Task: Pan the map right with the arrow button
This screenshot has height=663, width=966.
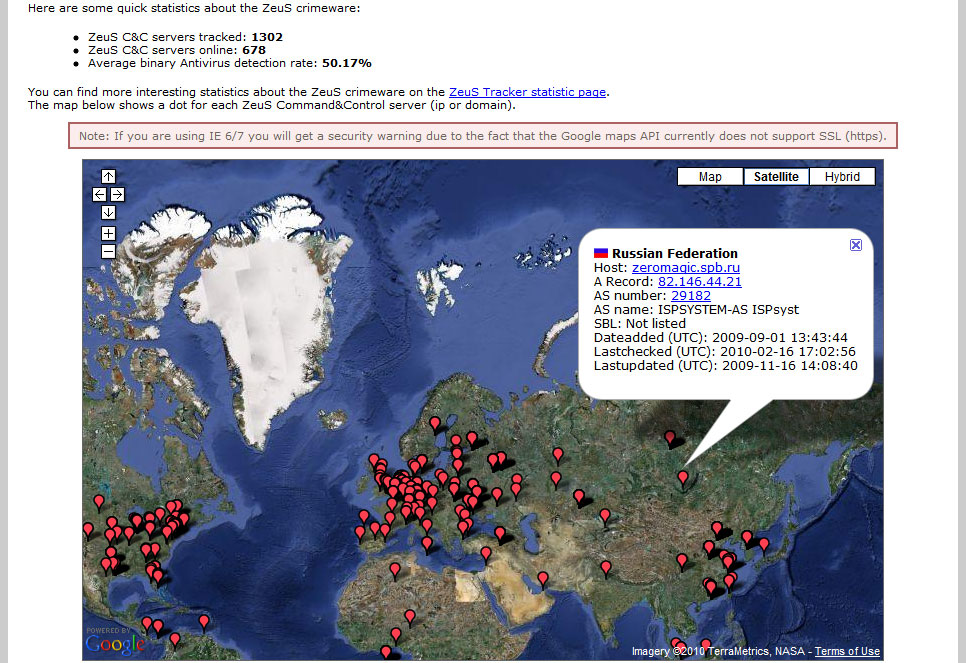Action: click(x=117, y=195)
